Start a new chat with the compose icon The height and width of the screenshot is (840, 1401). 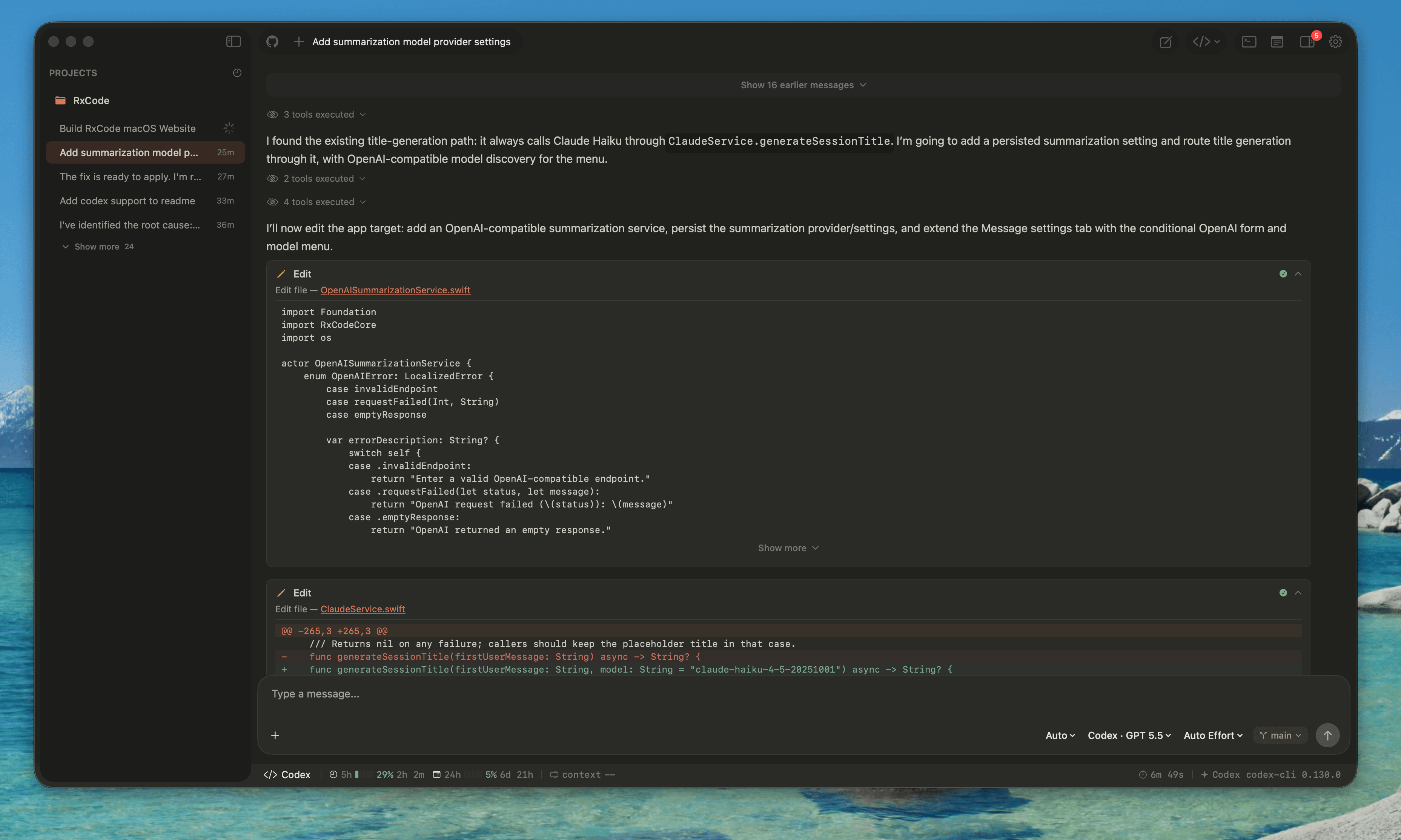click(1165, 42)
